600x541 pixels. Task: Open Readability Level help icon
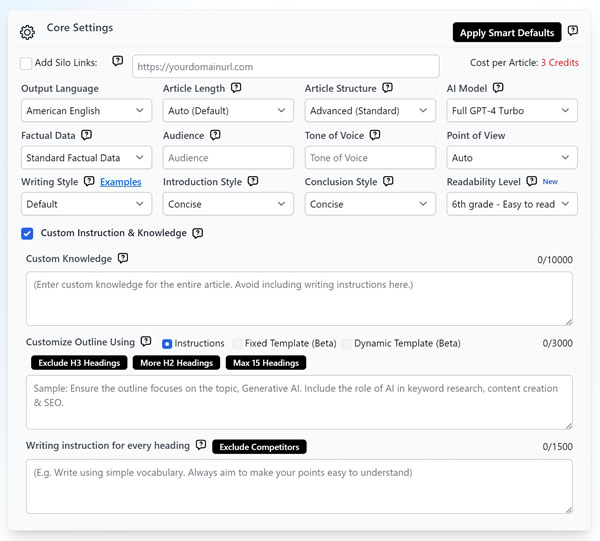[x=532, y=181]
